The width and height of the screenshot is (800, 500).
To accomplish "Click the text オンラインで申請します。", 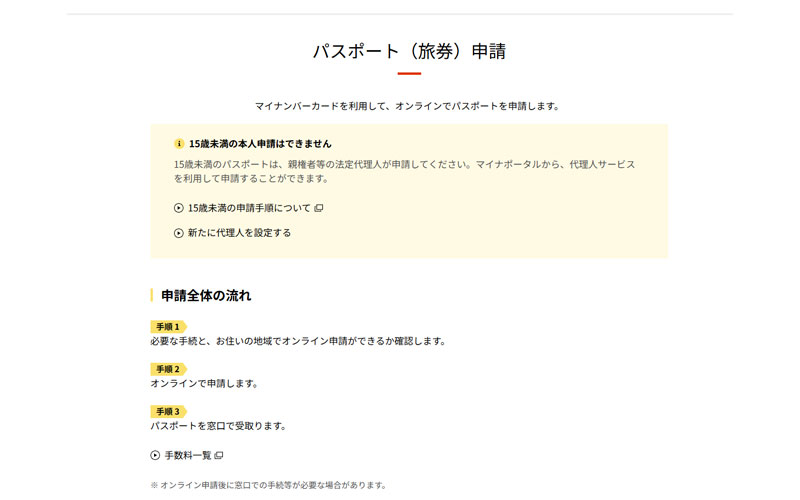I will click(x=205, y=384).
